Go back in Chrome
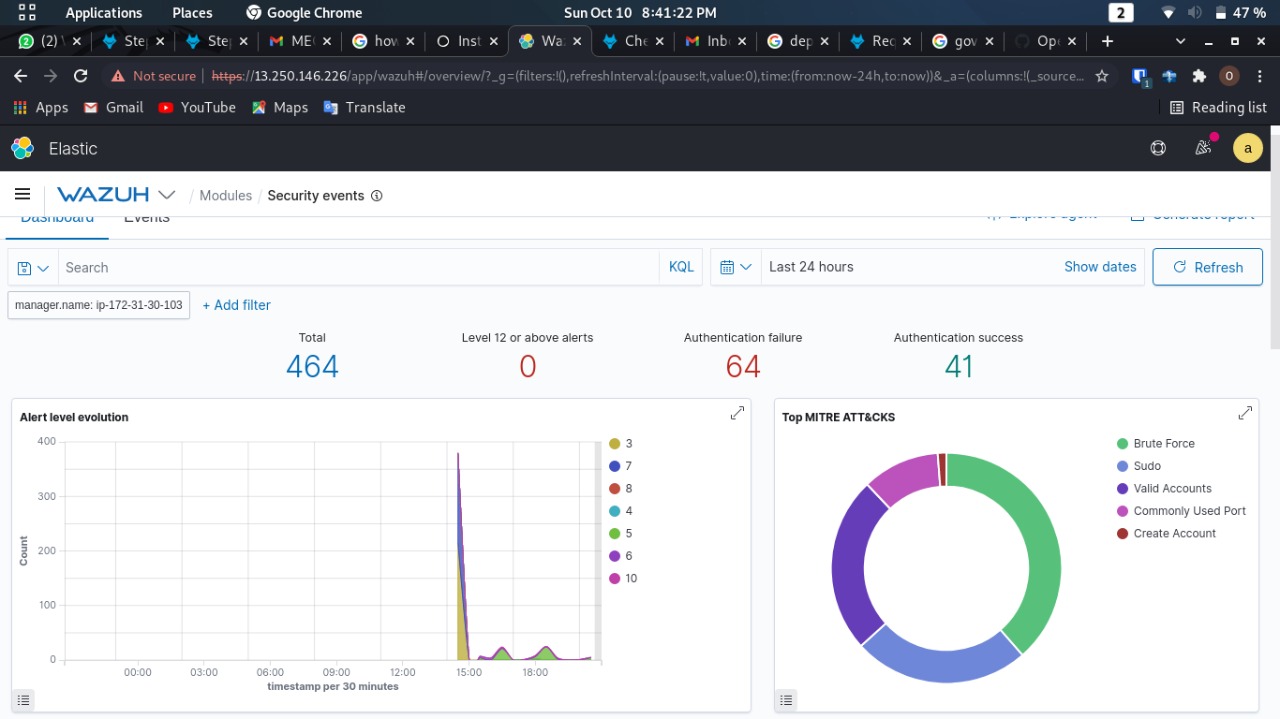 [19, 76]
